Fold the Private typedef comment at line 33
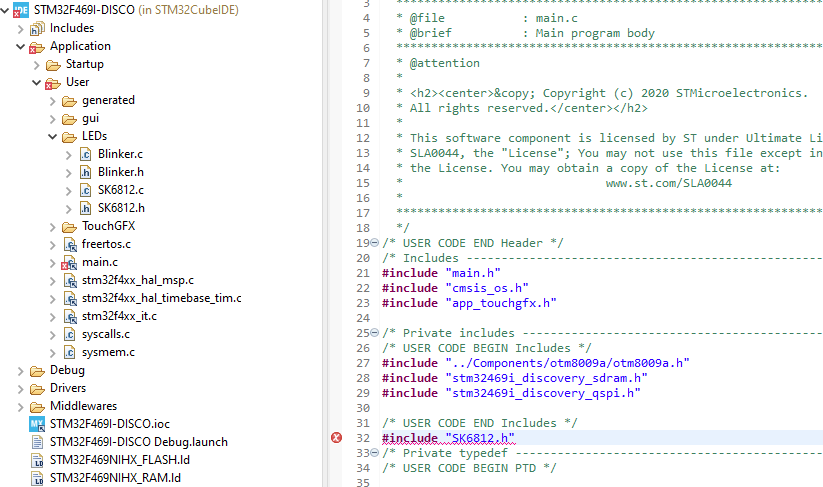This screenshot has width=823, height=487. click(374, 452)
